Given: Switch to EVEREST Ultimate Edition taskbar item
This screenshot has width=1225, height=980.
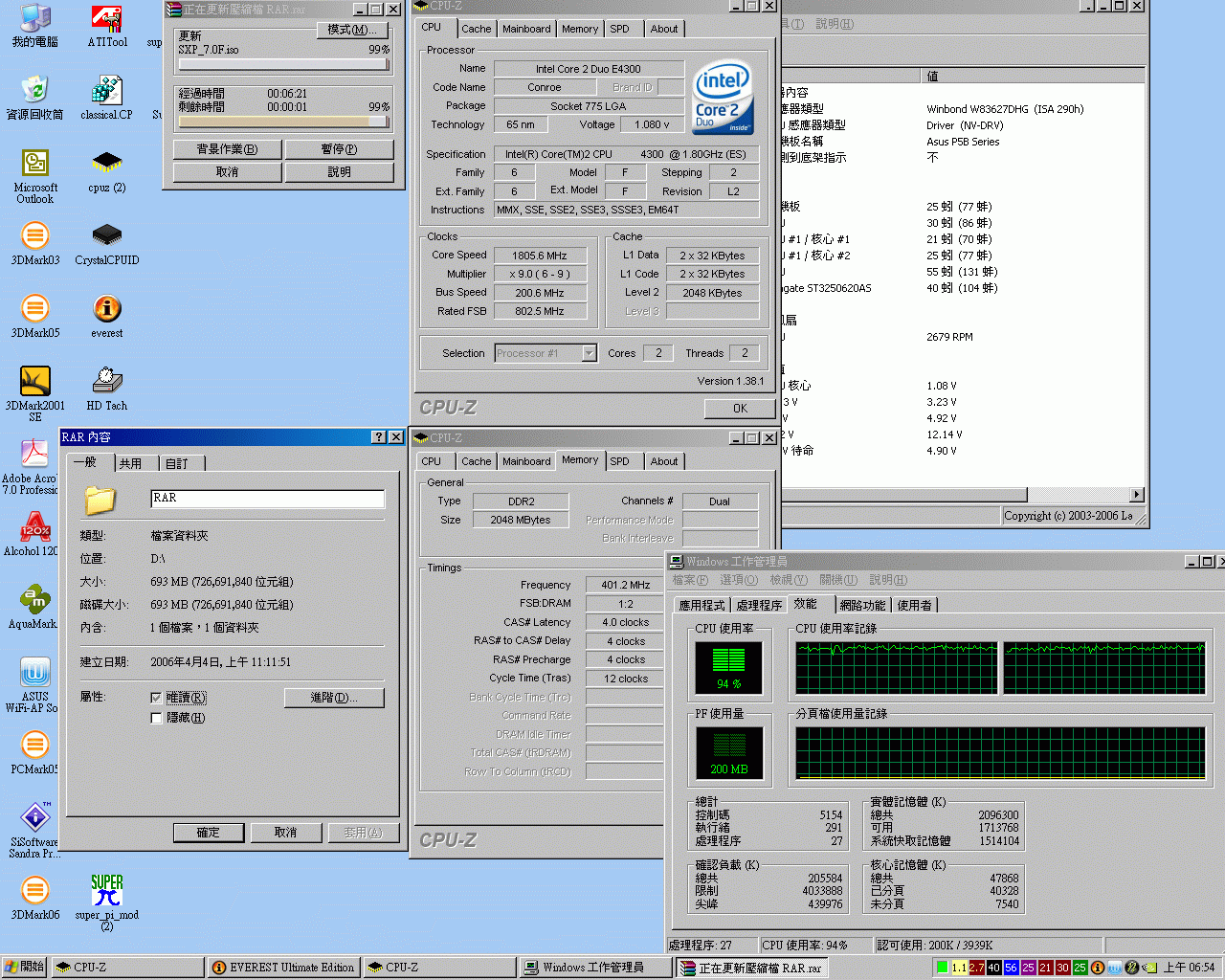Looking at the screenshot, I should pyautogui.click(x=283, y=968).
